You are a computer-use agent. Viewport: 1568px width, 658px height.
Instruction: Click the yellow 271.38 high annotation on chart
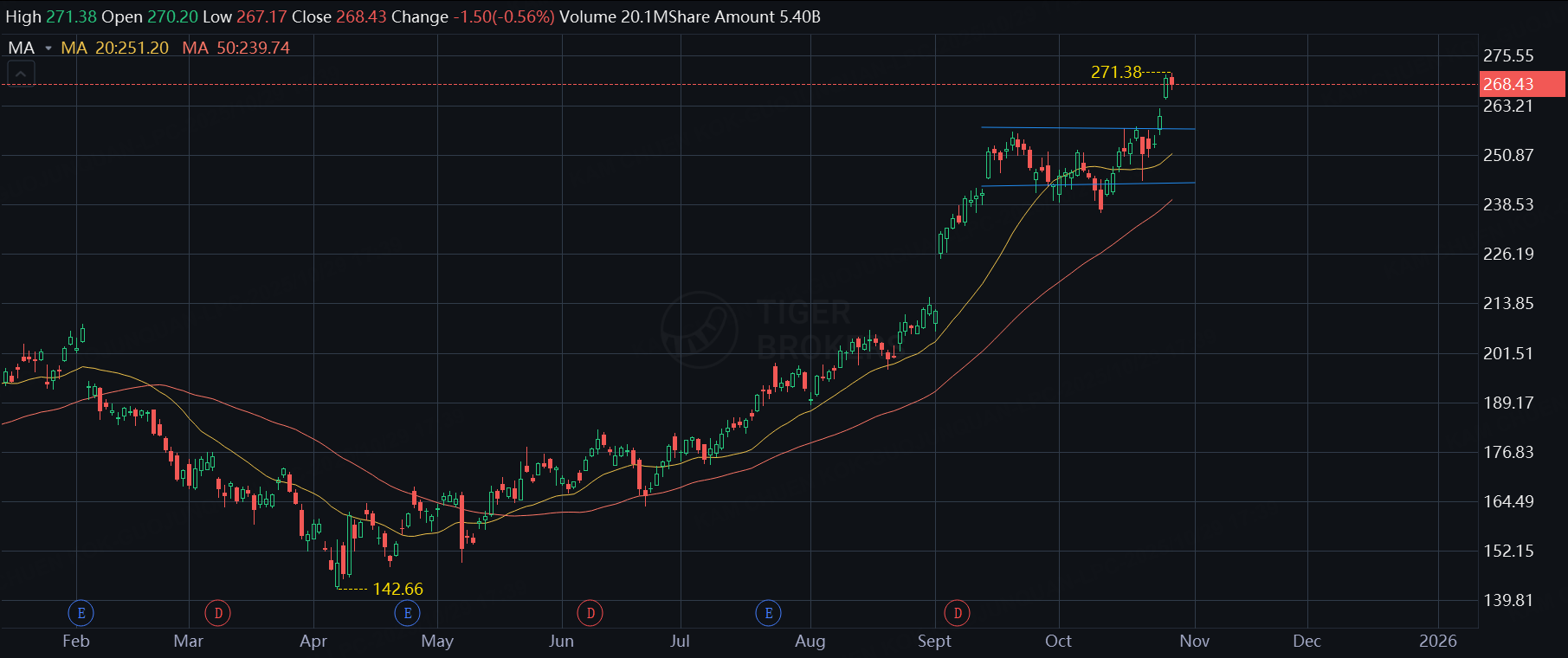coord(1116,72)
